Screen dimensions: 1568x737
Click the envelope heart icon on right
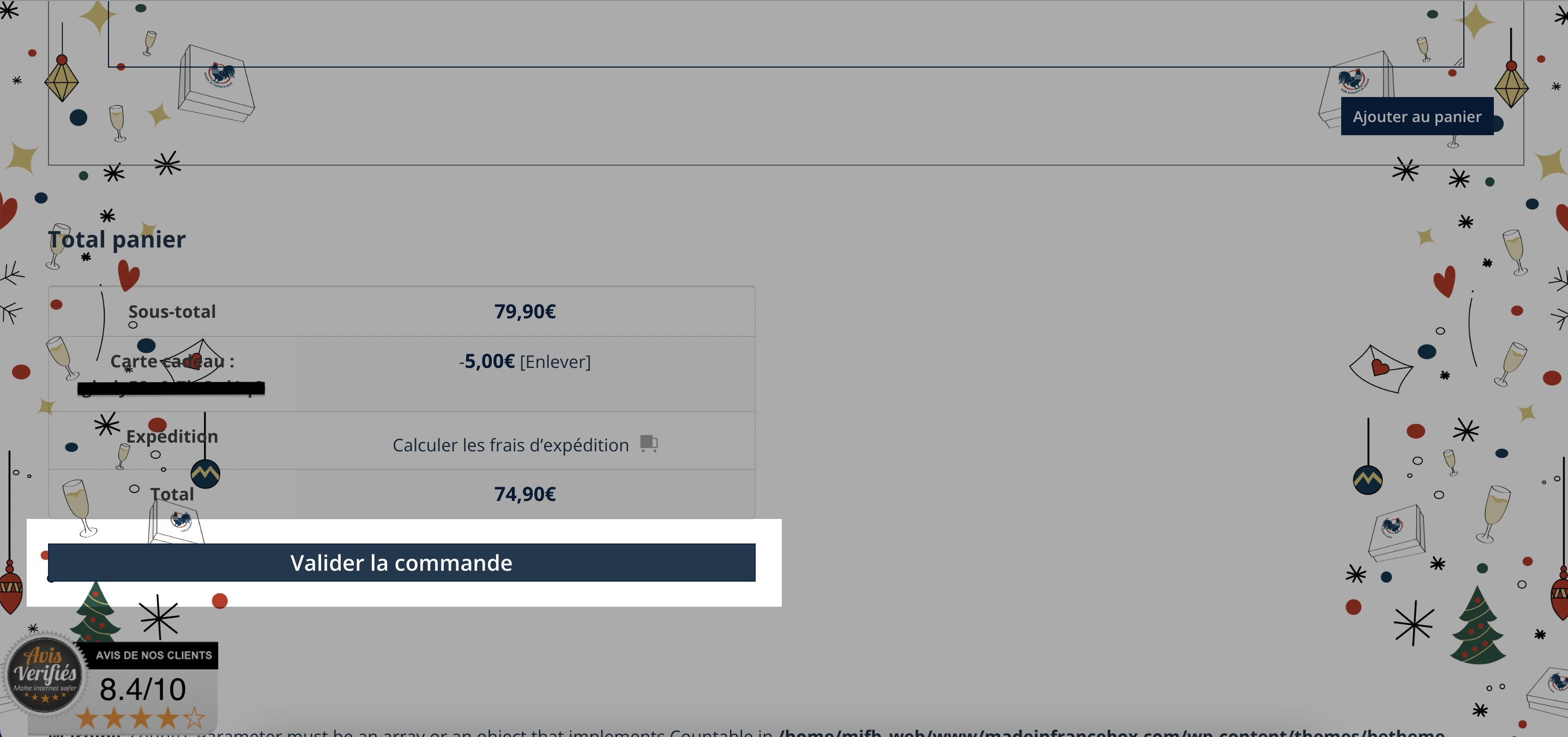1380,367
